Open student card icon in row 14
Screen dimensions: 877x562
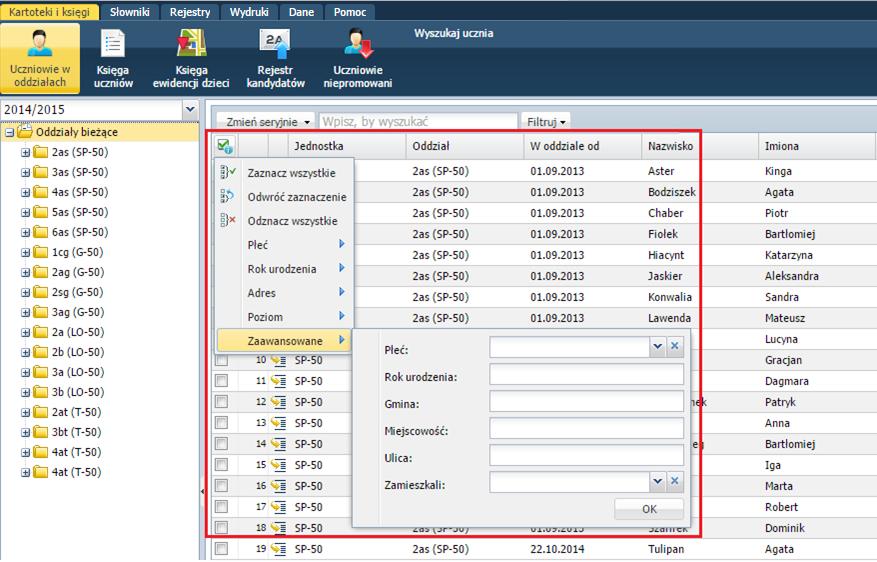[x=279, y=444]
